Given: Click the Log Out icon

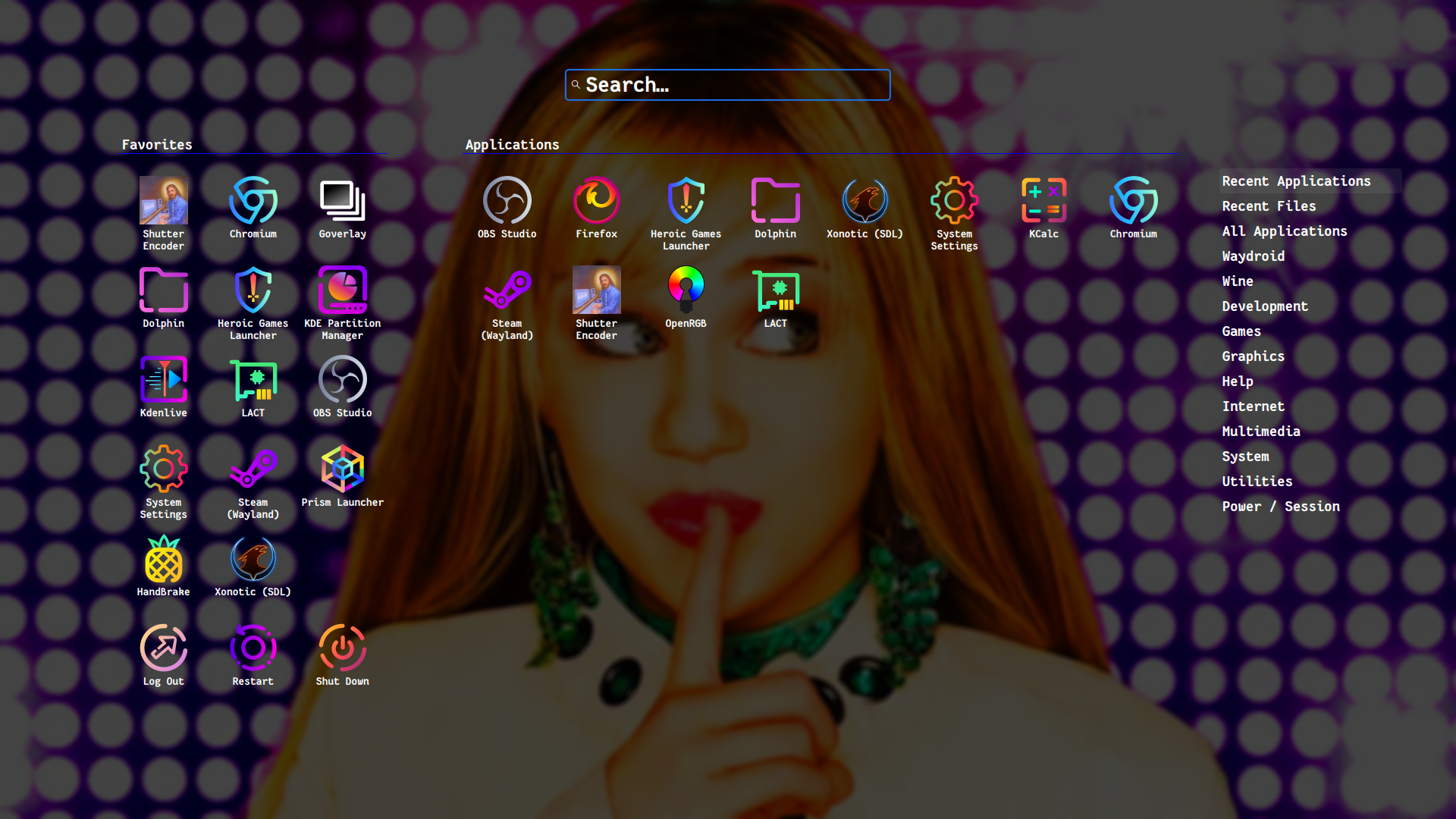Looking at the screenshot, I should (x=164, y=649).
